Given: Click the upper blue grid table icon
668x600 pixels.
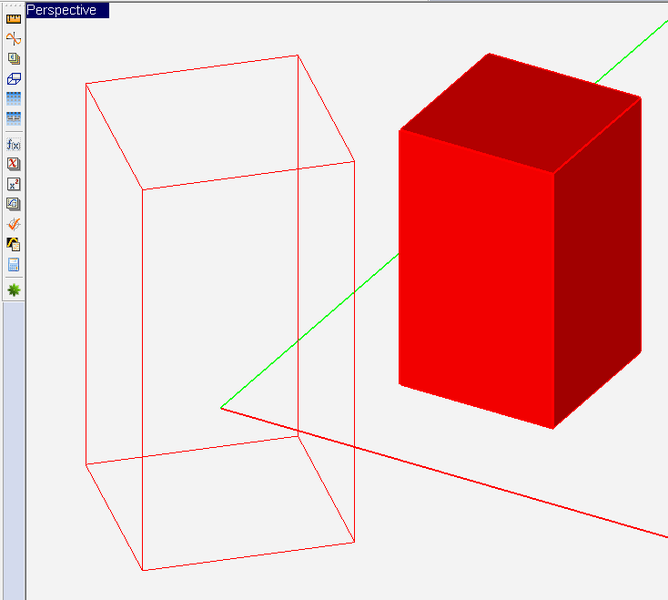Looking at the screenshot, I should tap(14, 98).
